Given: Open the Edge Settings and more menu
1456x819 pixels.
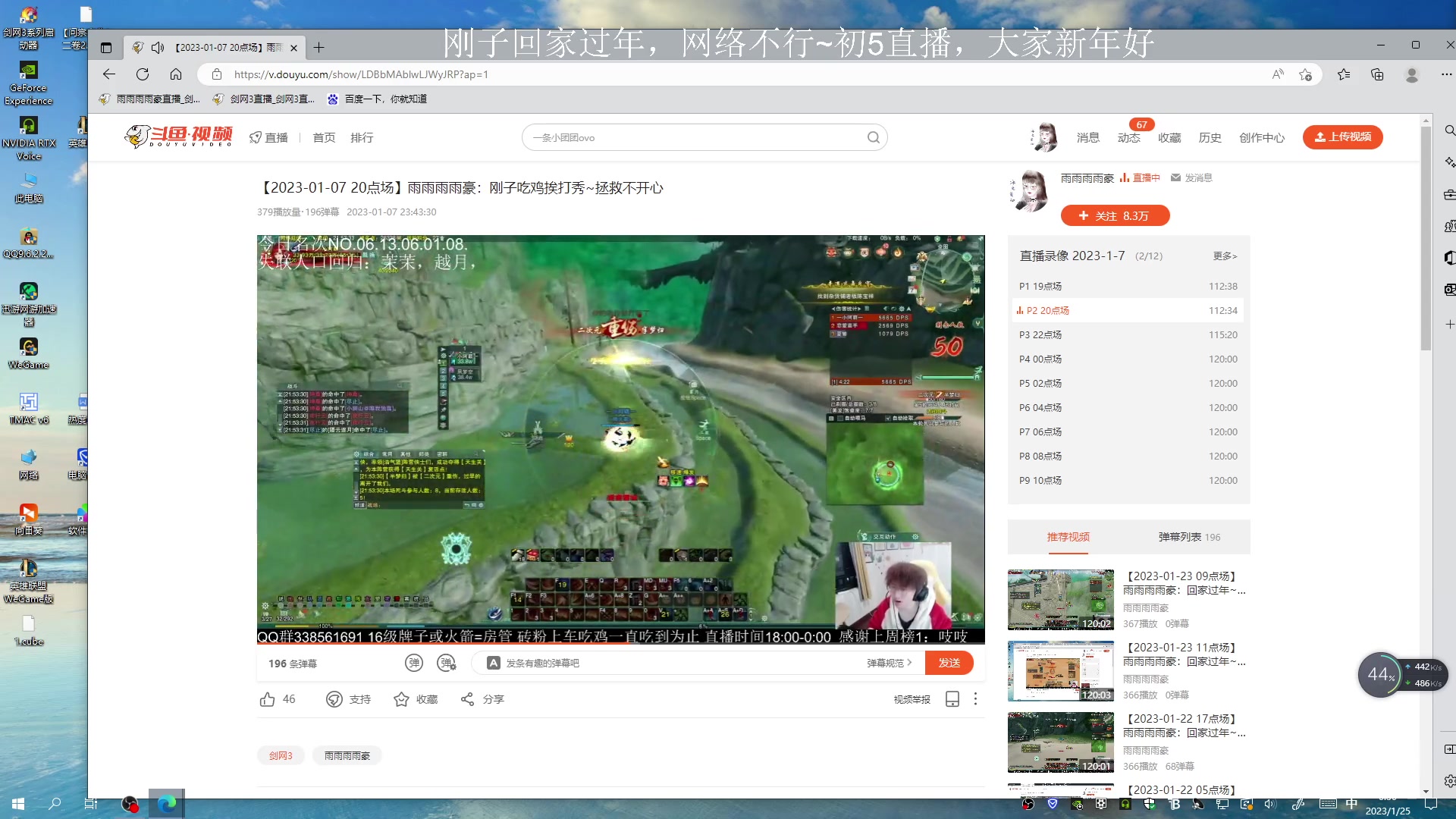Looking at the screenshot, I should coord(1446,74).
